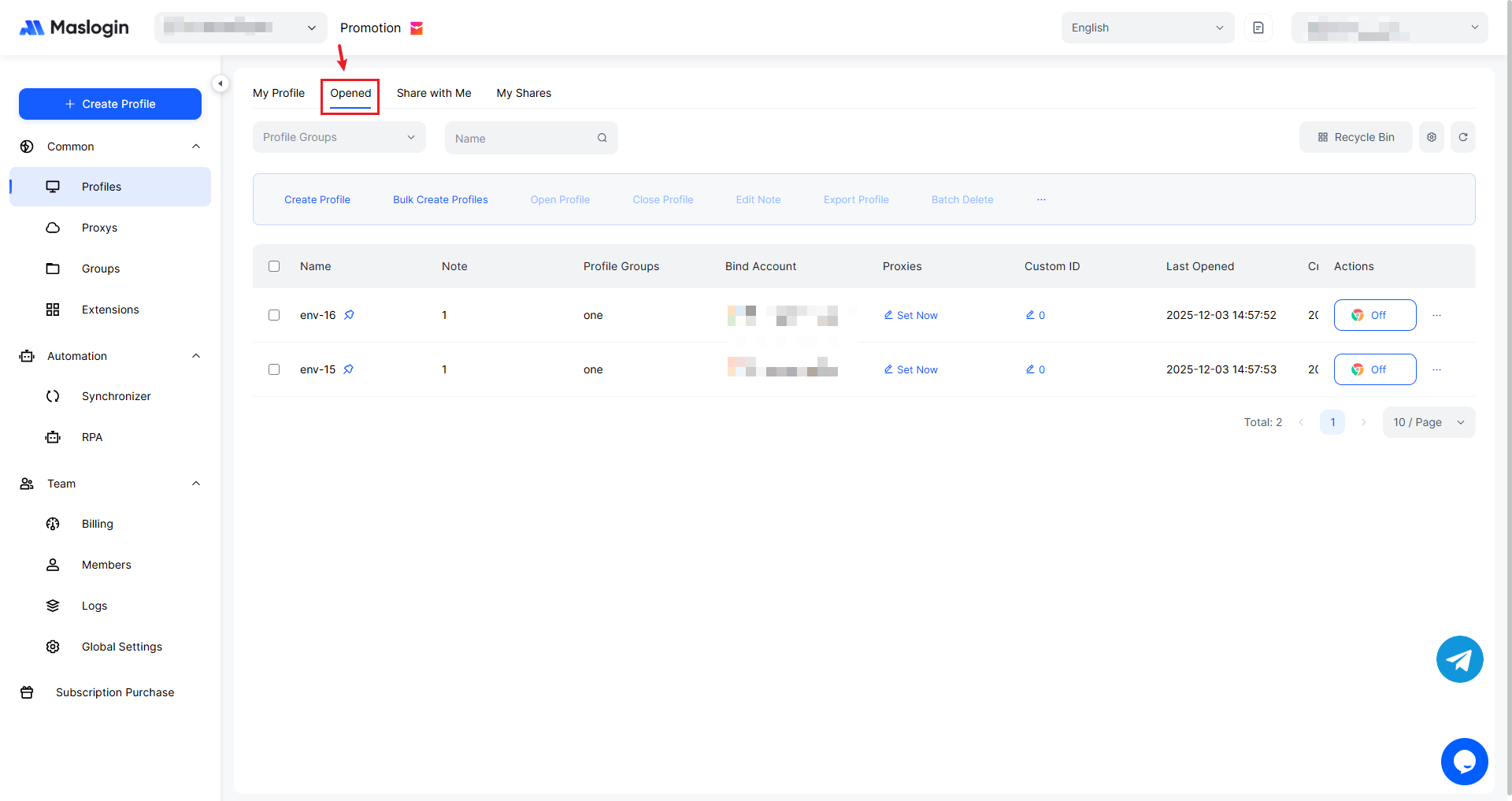Screen dimensions: 1512x801
Task: Switch to the My Profile tab
Action: (x=278, y=93)
